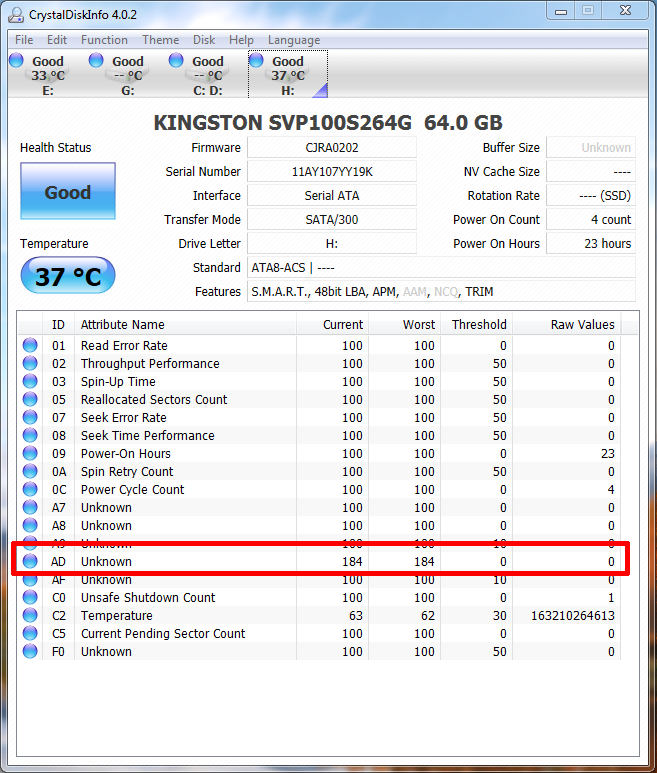Click status orb of Power Cycle Count row

[x=30, y=489]
